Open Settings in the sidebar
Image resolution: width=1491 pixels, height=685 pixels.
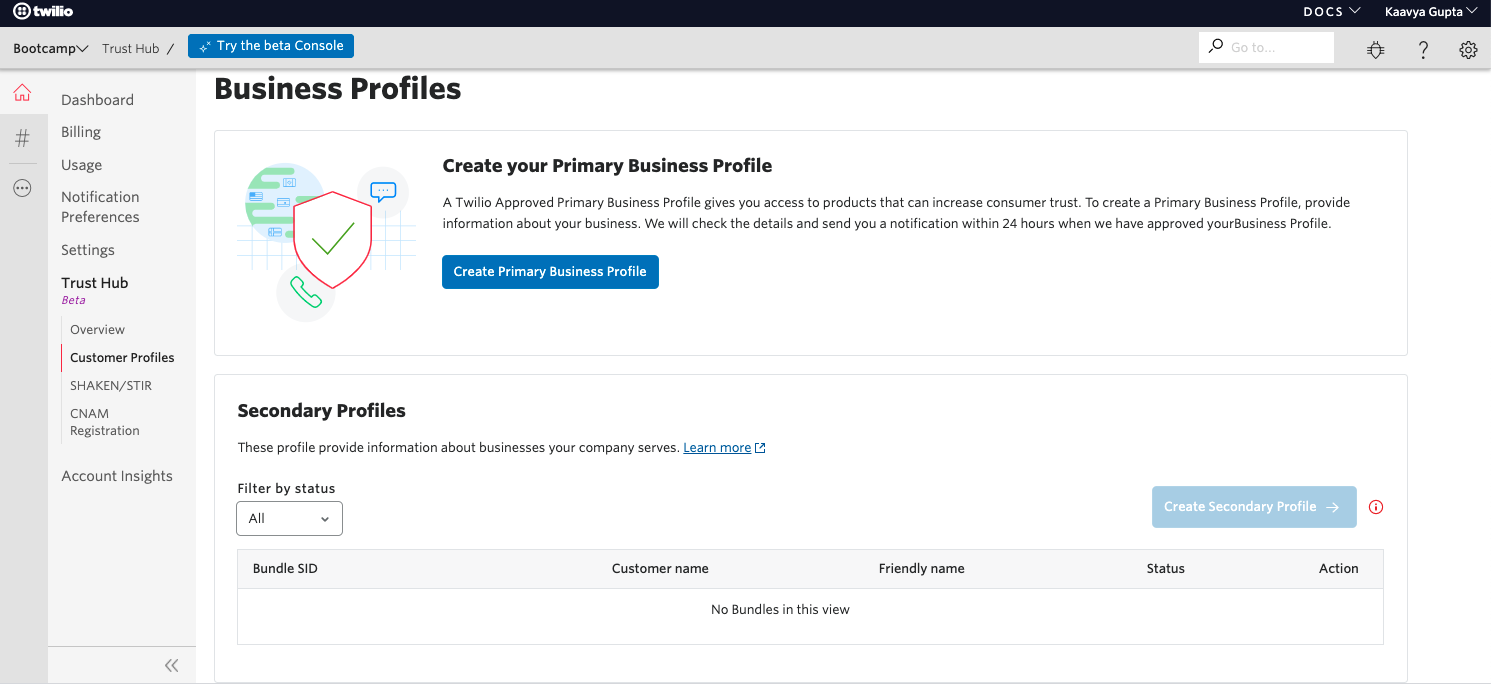click(88, 250)
